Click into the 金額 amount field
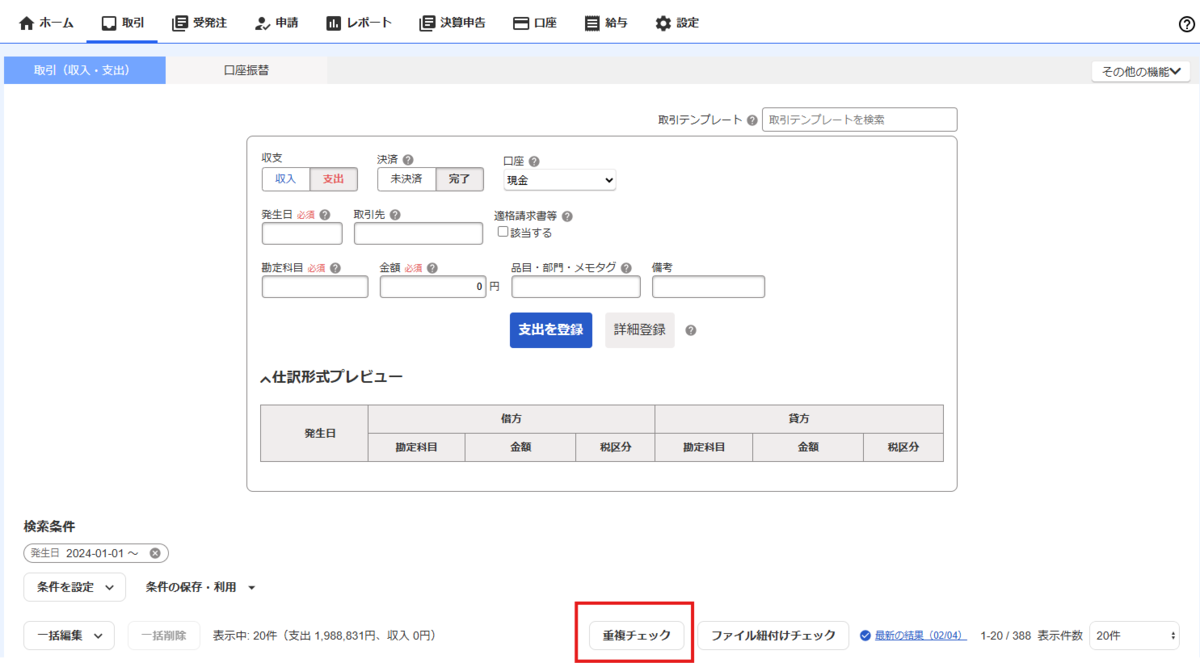 (433, 287)
